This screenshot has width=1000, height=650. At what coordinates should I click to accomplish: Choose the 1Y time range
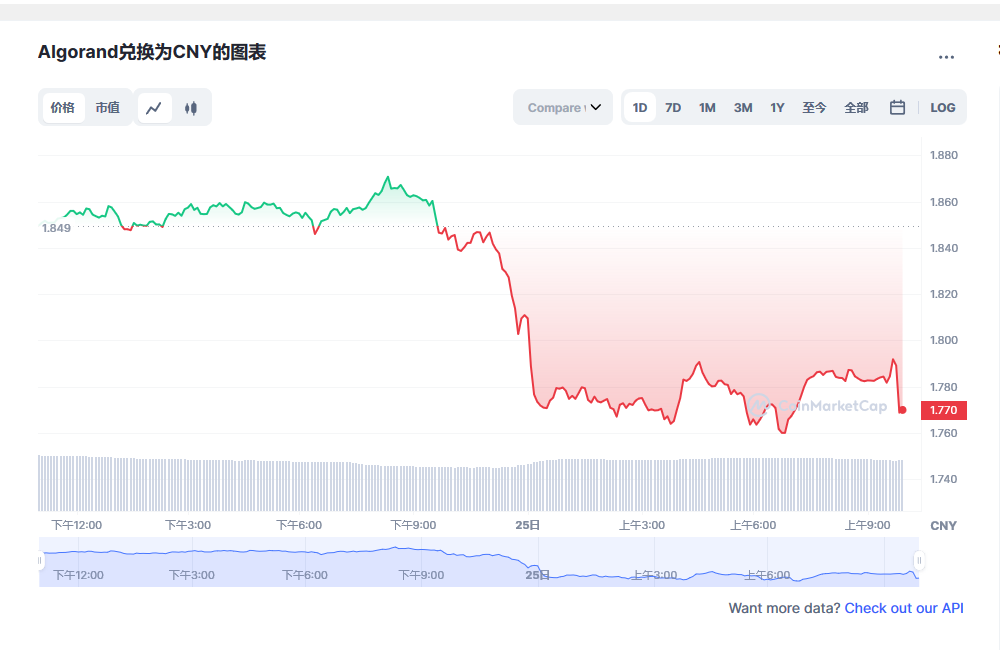(x=777, y=108)
